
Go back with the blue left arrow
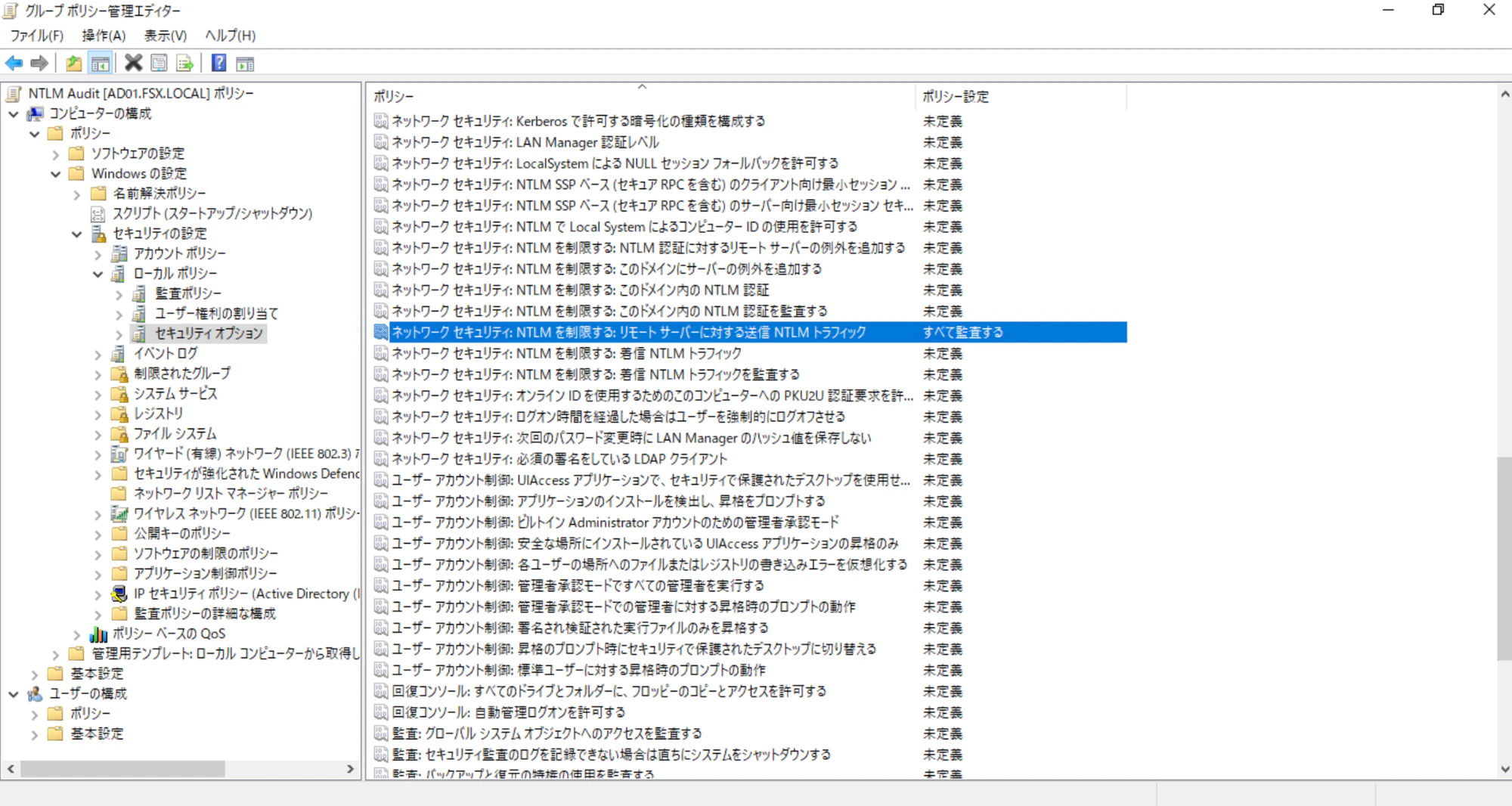click(14, 64)
